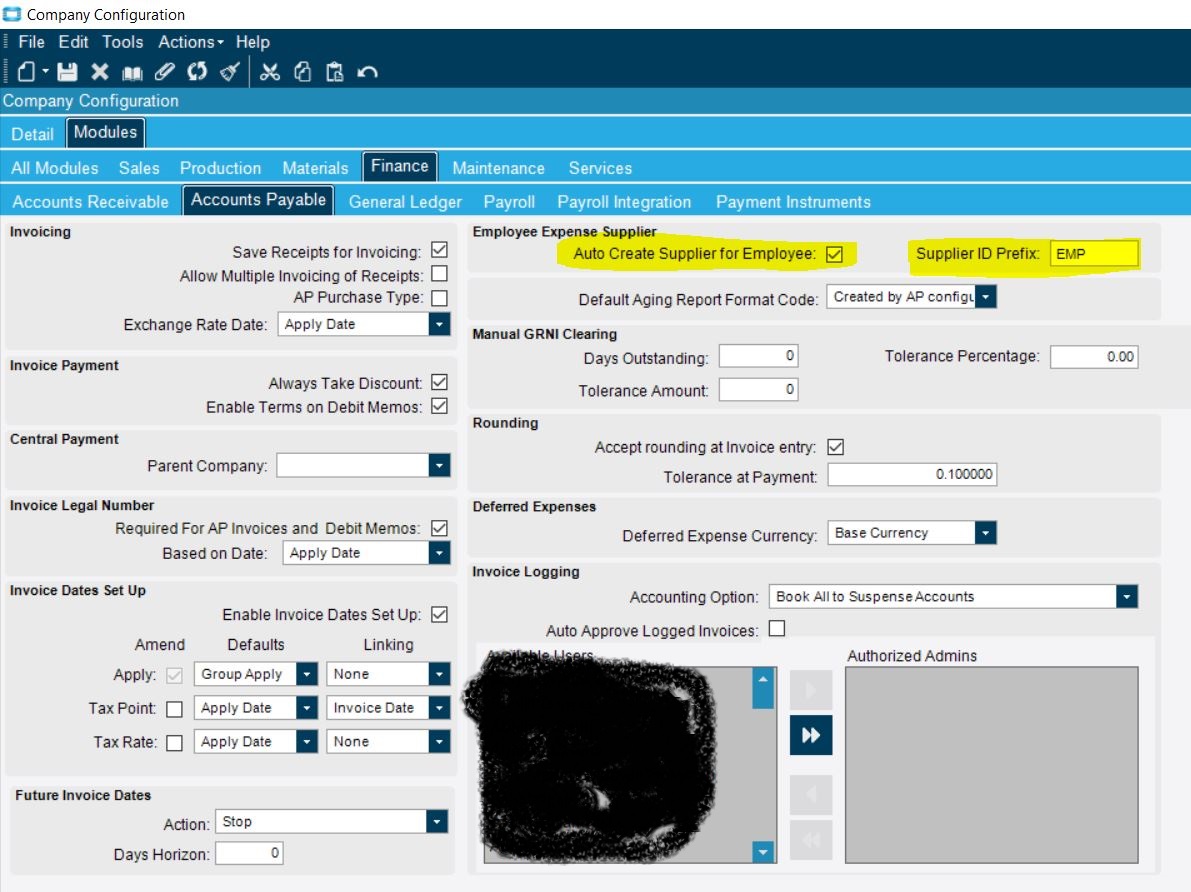Click the Tolerance Percentage field

coord(1094,356)
